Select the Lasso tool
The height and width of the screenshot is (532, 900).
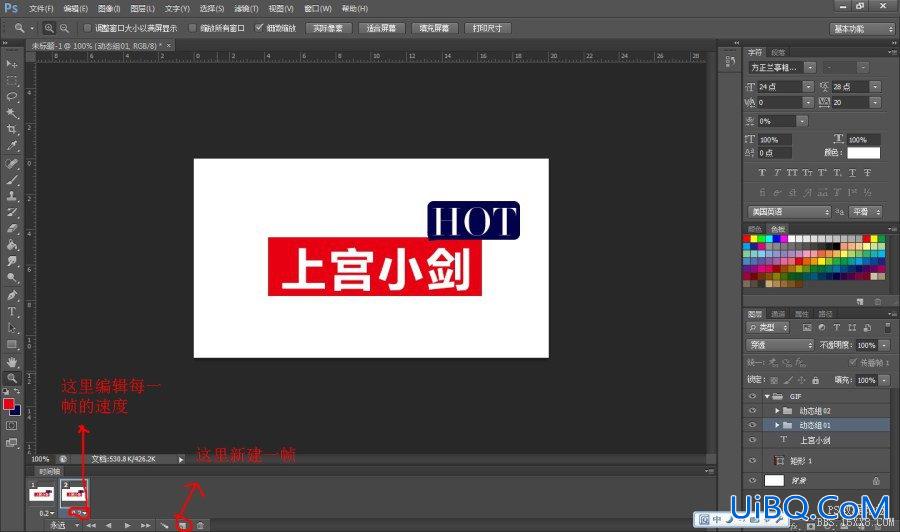11,96
